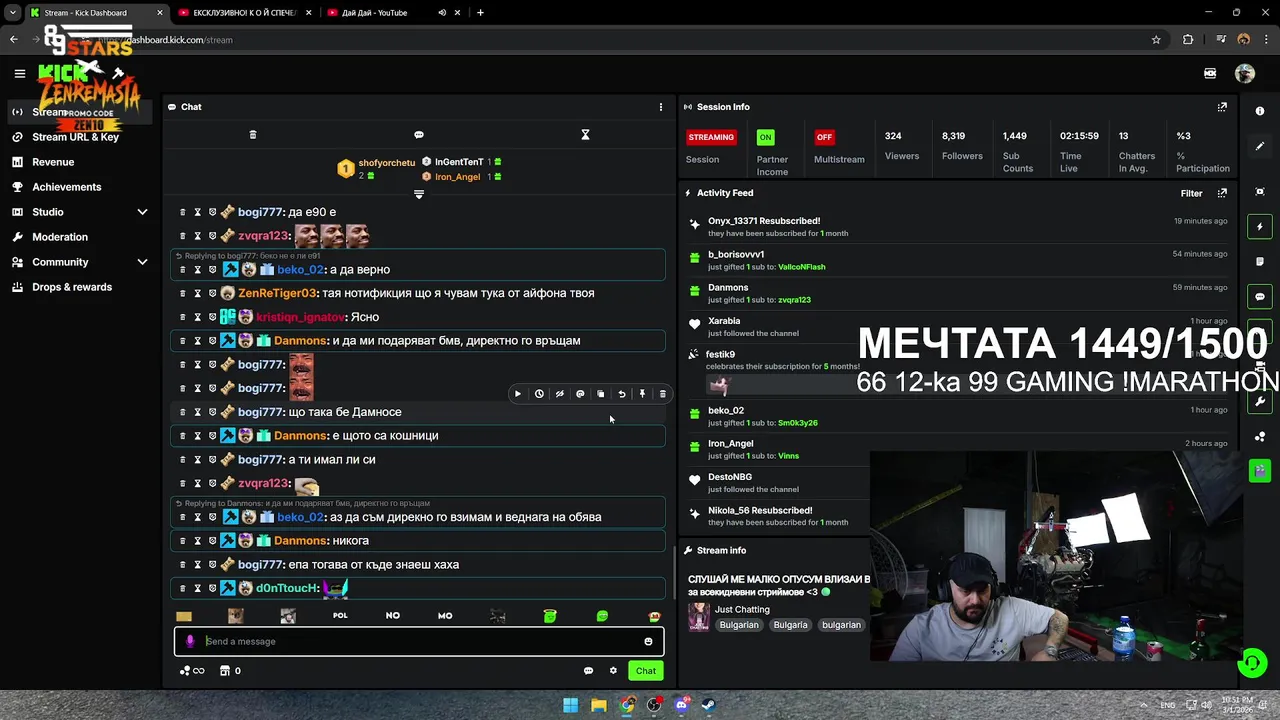The width and height of the screenshot is (1280, 720).
Task: Click in the Send a message field
Action: click(x=420, y=642)
